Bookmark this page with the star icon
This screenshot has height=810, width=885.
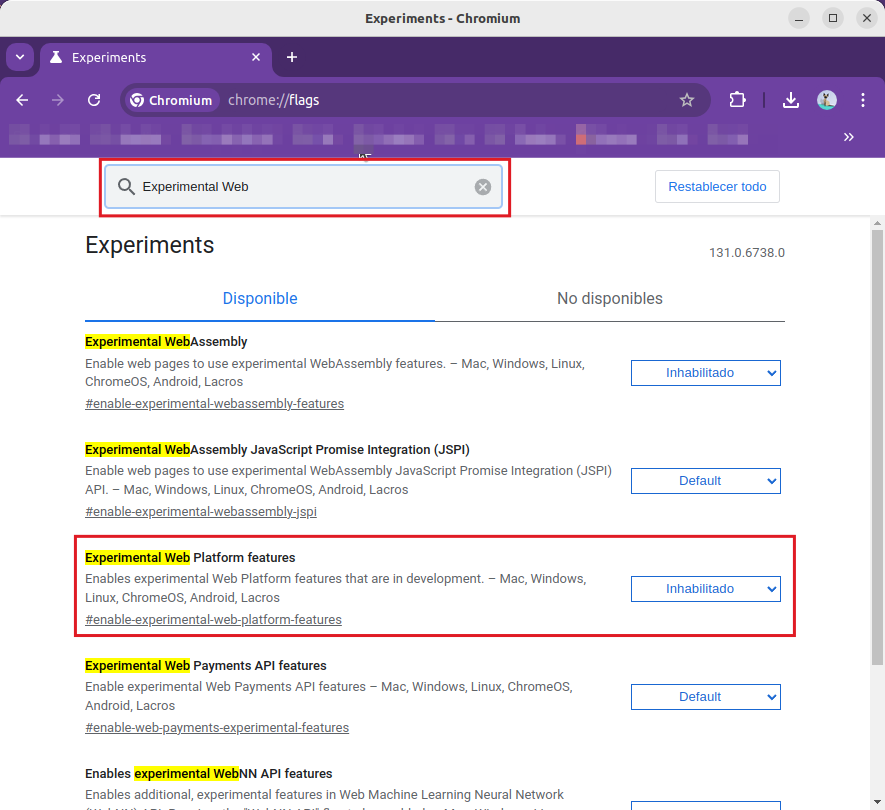686,100
